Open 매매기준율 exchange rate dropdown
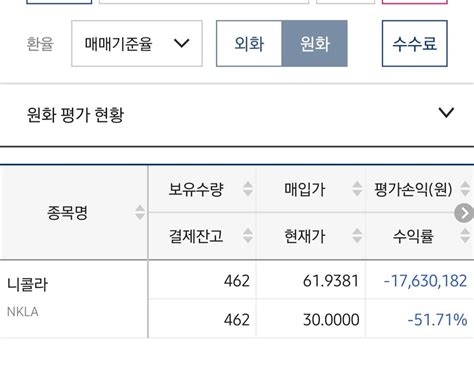 [x=137, y=44]
